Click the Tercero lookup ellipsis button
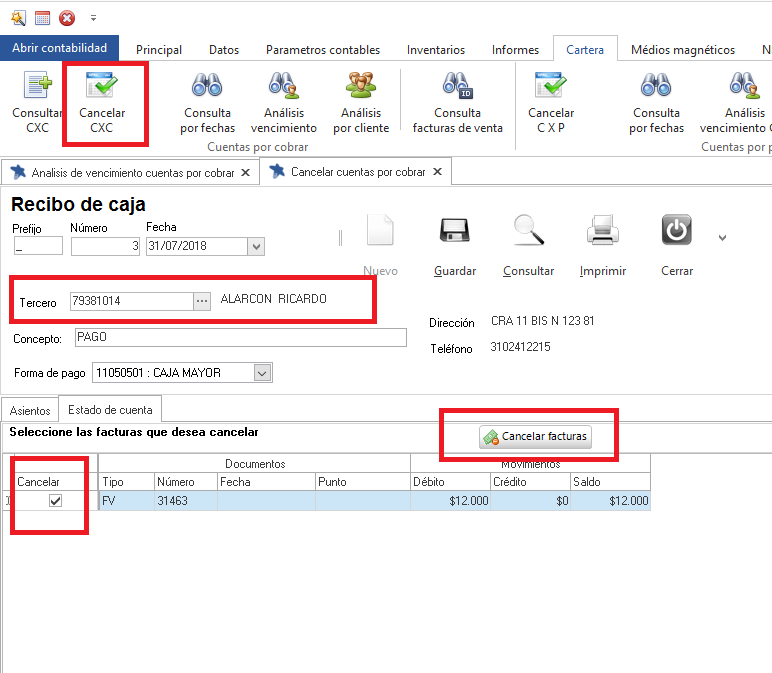The height and width of the screenshot is (673, 772). (x=202, y=301)
